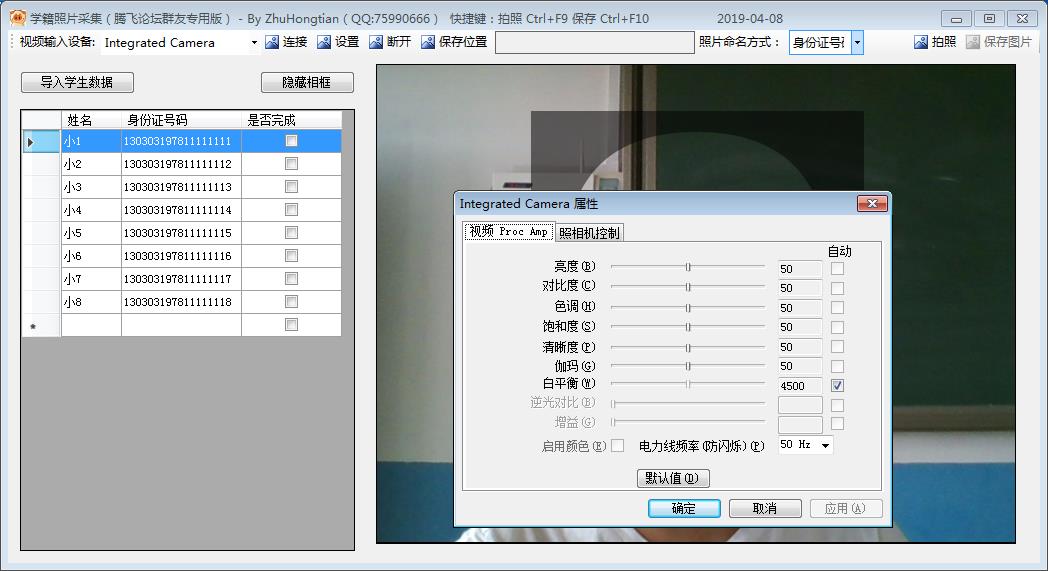Check 是否完成 box for 小5
The width and height of the screenshot is (1048, 571).
[291, 233]
